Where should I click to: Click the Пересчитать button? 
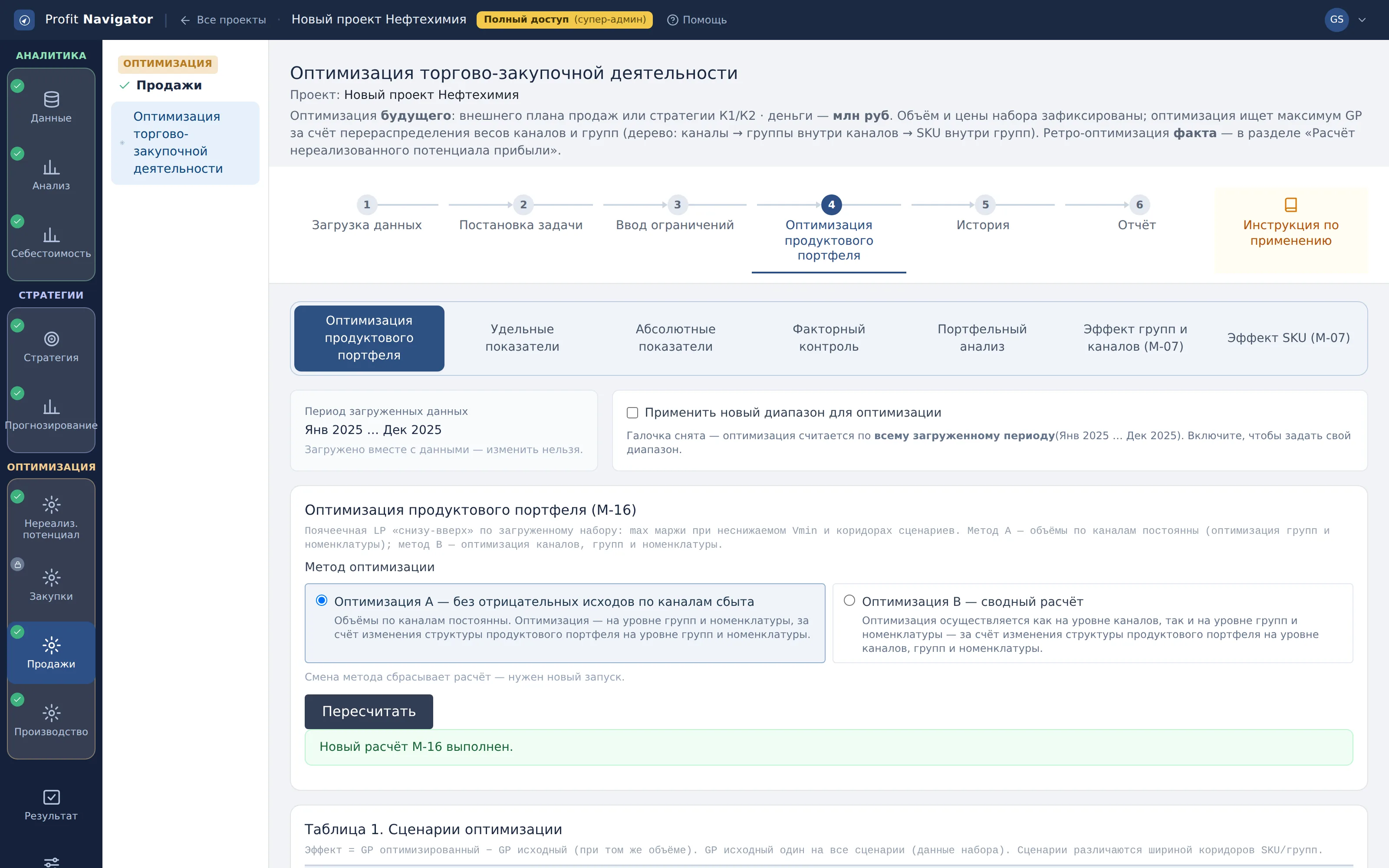click(x=369, y=711)
